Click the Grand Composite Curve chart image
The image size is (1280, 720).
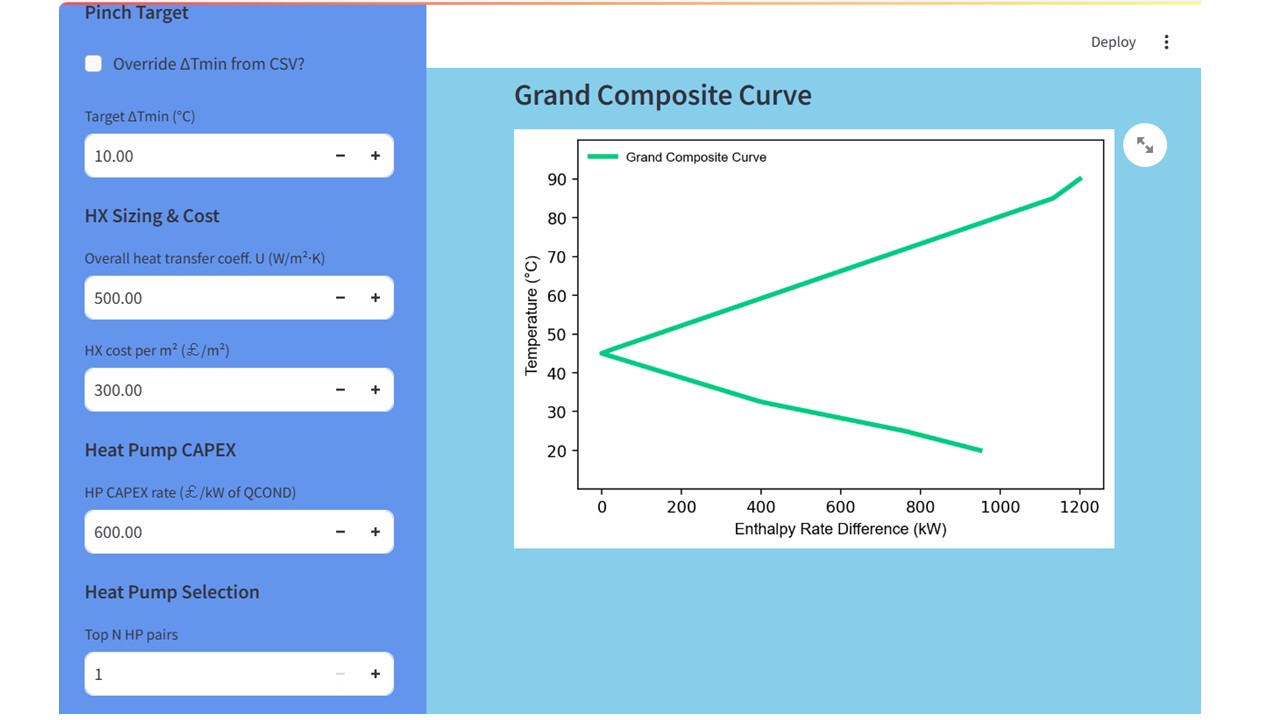coord(813,338)
